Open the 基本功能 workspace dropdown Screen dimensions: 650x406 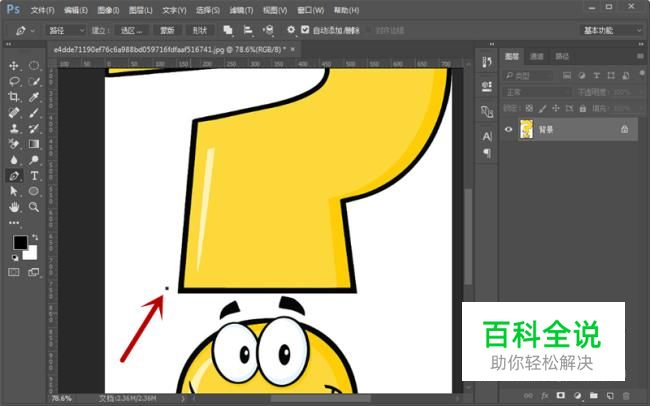(611, 30)
